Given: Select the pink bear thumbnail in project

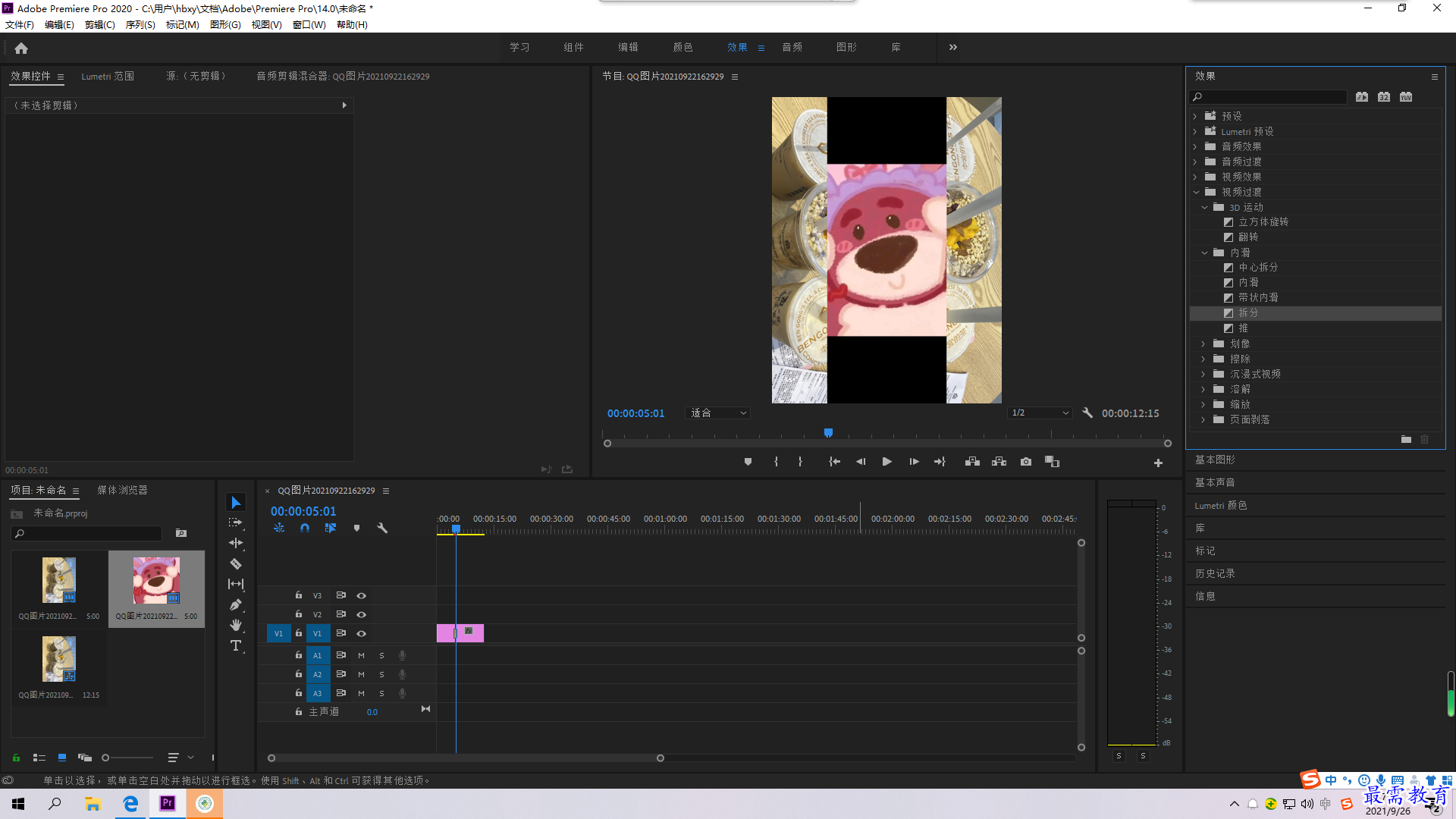Looking at the screenshot, I should click(156, 581).
